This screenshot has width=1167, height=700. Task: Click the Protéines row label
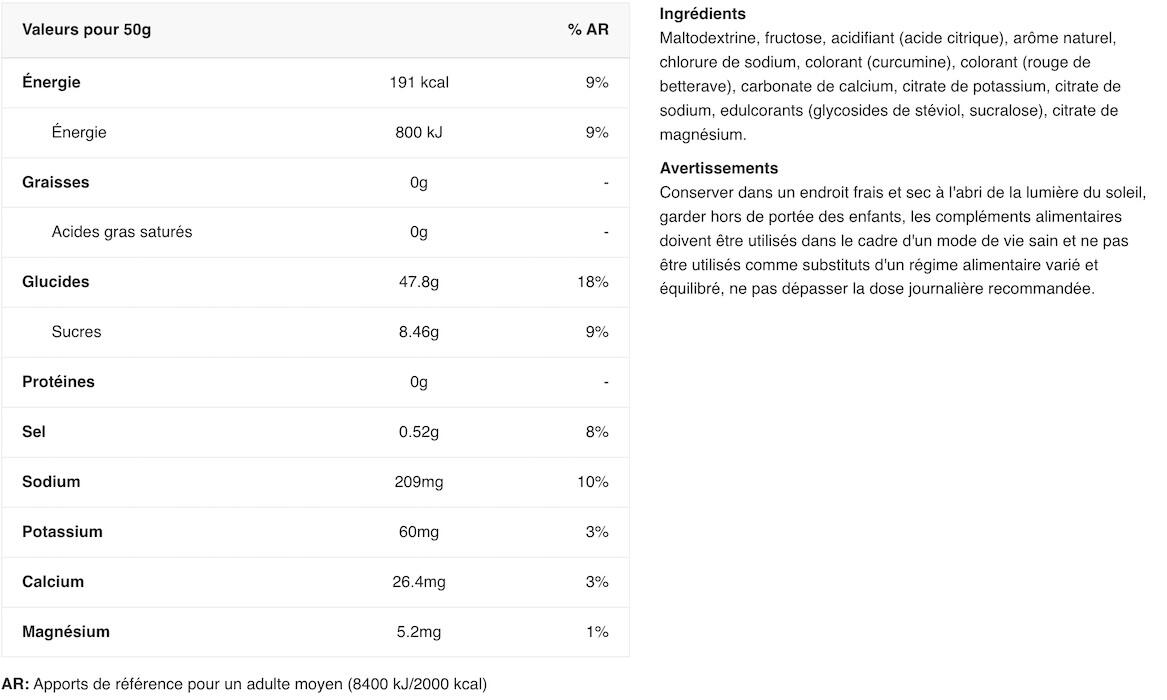tap(59, 382)
